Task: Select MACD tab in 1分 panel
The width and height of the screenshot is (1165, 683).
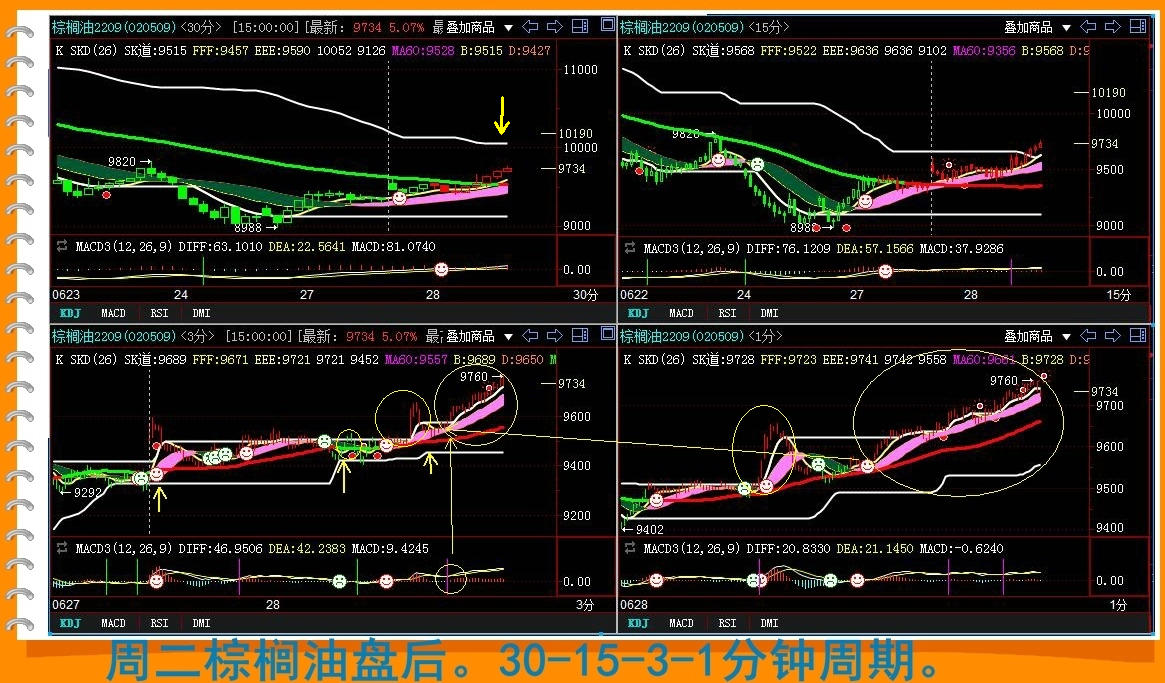Action: pyautogui.click(x=681, y=624)
